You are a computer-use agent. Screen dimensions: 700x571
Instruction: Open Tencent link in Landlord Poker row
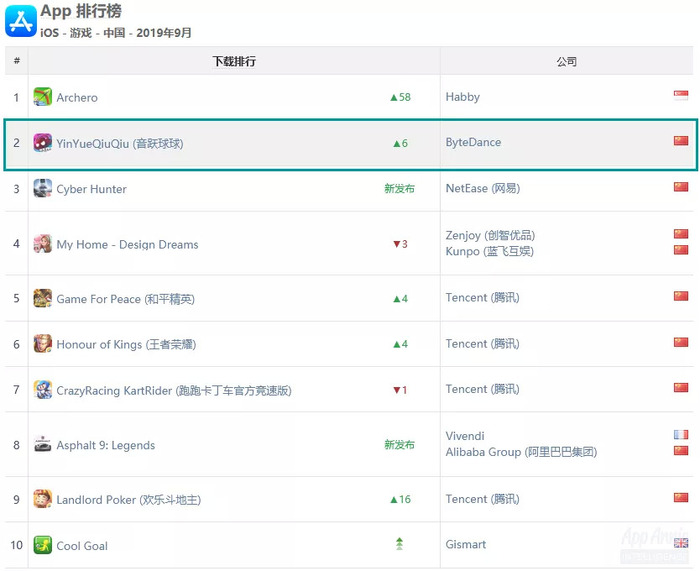pos(483,499)
